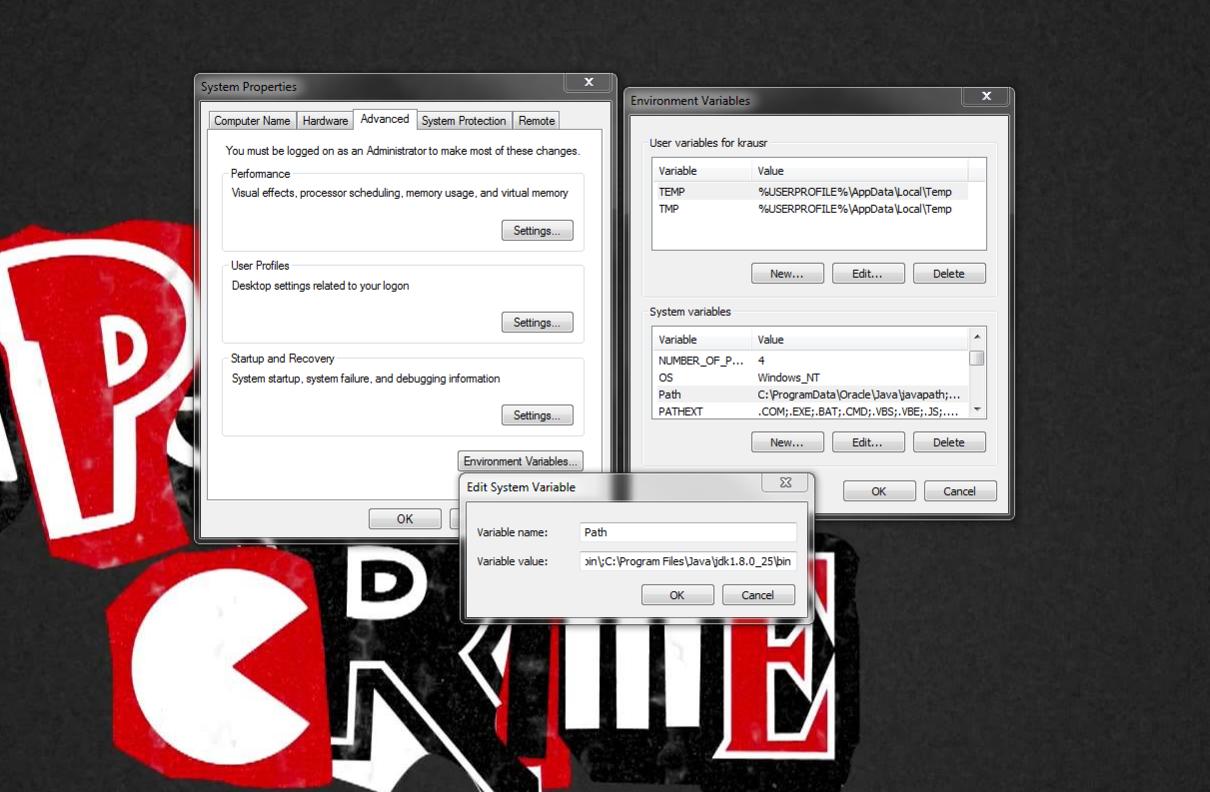
Task: Delete the selected system variable
Action: tap(949, 442)
